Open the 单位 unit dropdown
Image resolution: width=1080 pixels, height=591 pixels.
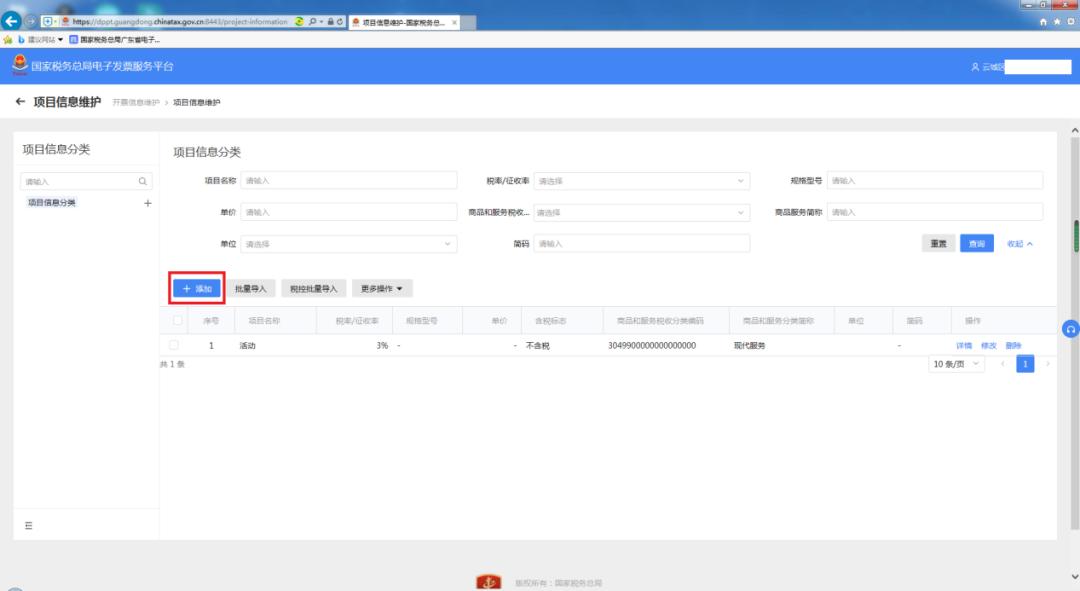(349, 244)
